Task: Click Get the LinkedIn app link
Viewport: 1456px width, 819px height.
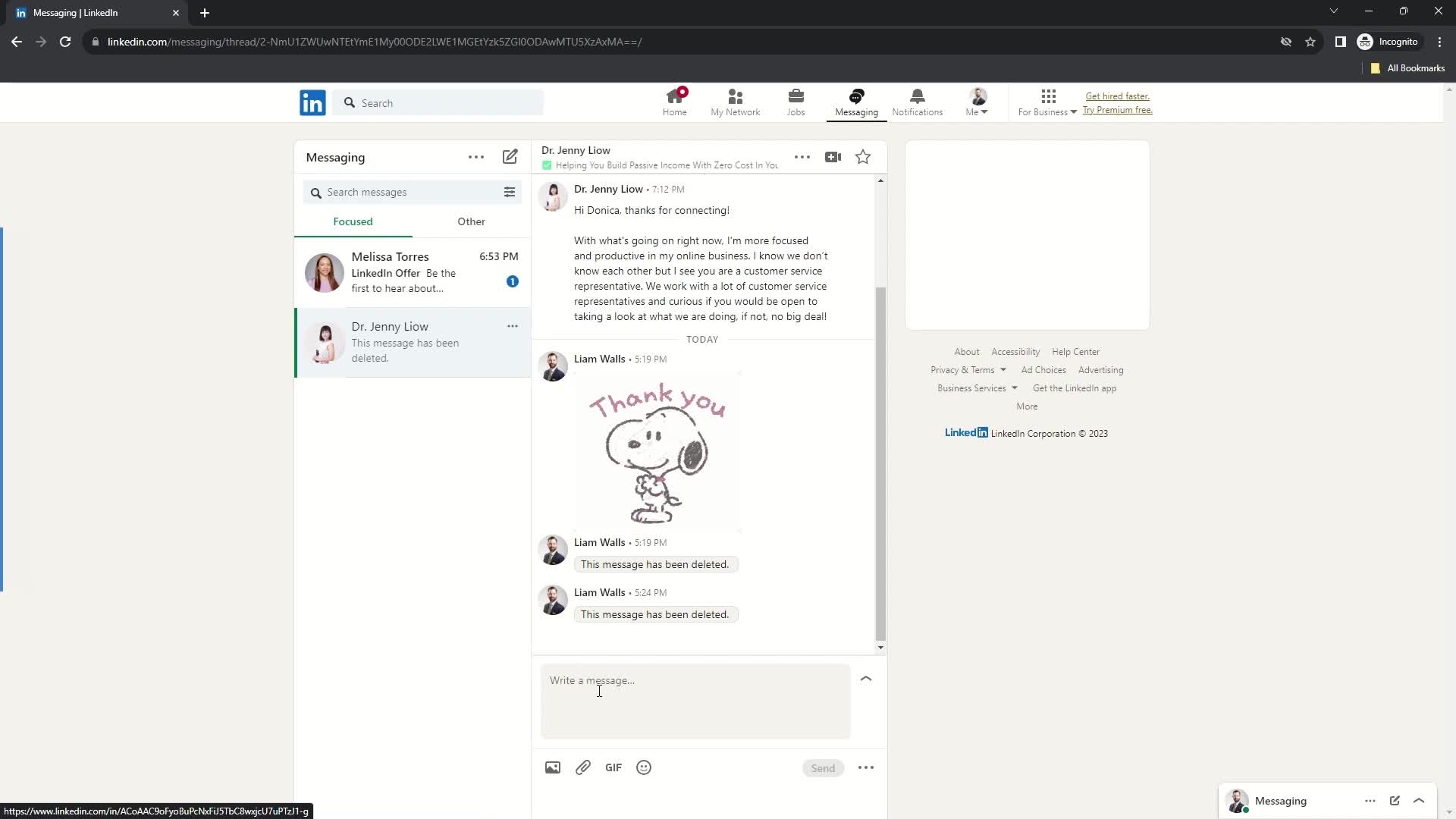Action: tap(1075, 388)
